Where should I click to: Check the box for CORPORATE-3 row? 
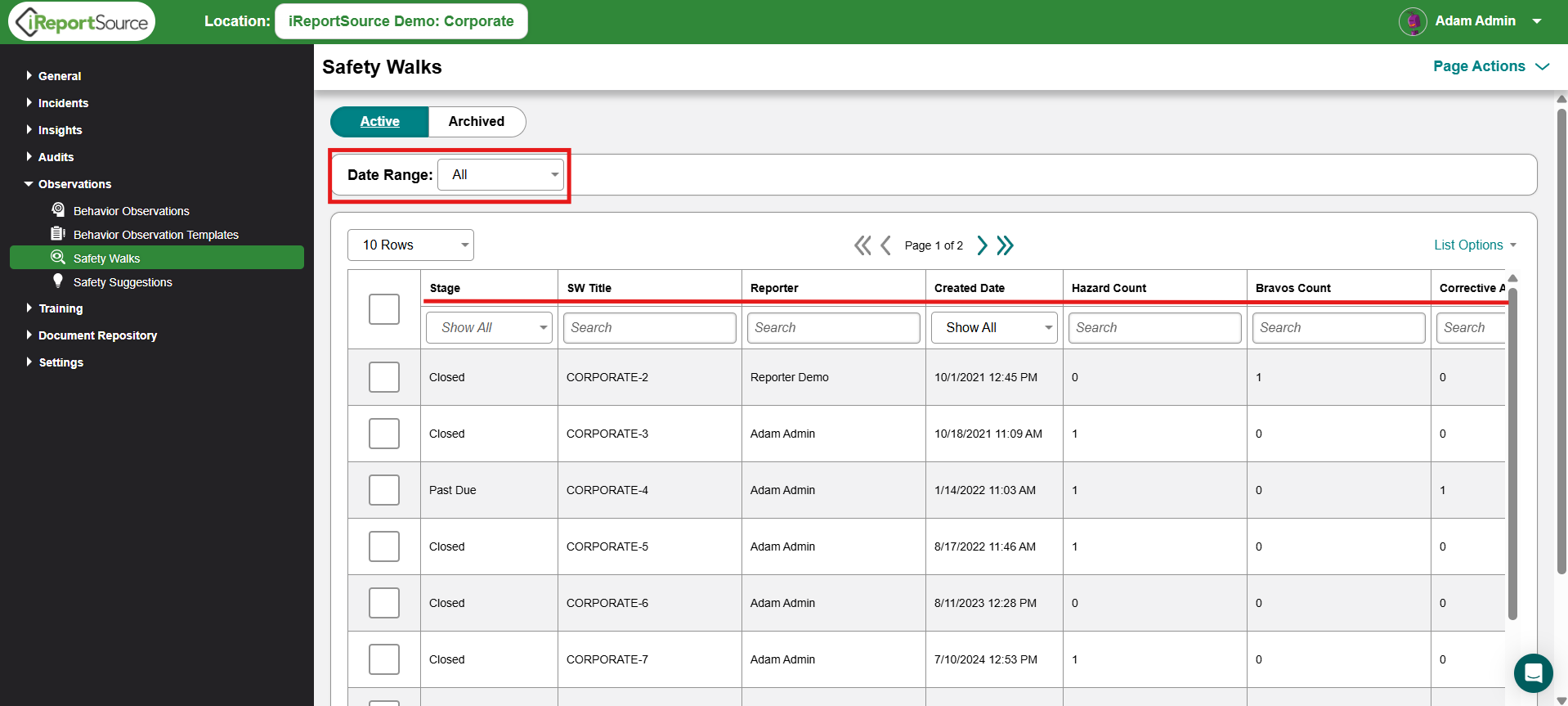[x=384, y=434]
